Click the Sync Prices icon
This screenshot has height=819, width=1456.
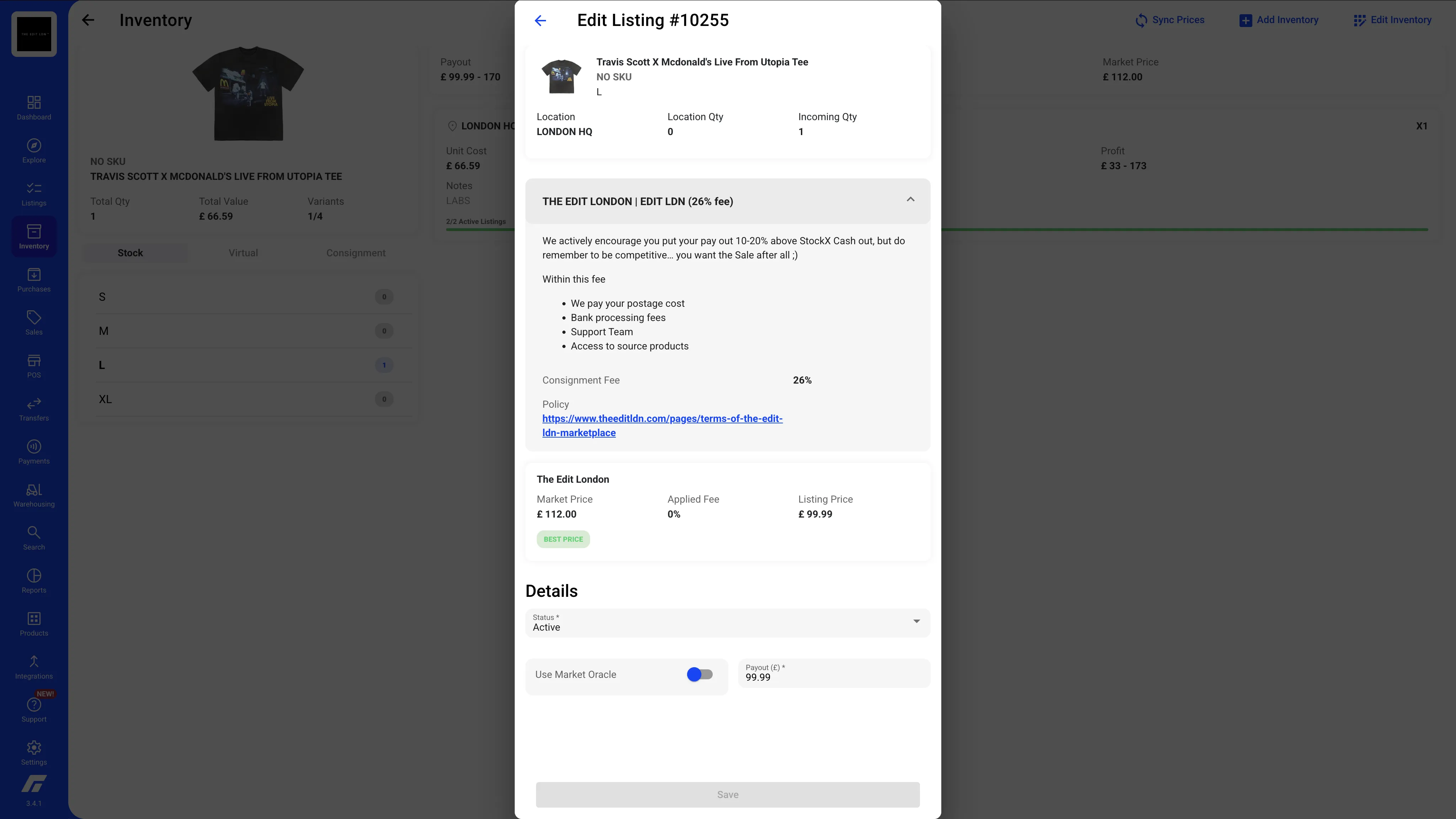tap(1141, 20)
